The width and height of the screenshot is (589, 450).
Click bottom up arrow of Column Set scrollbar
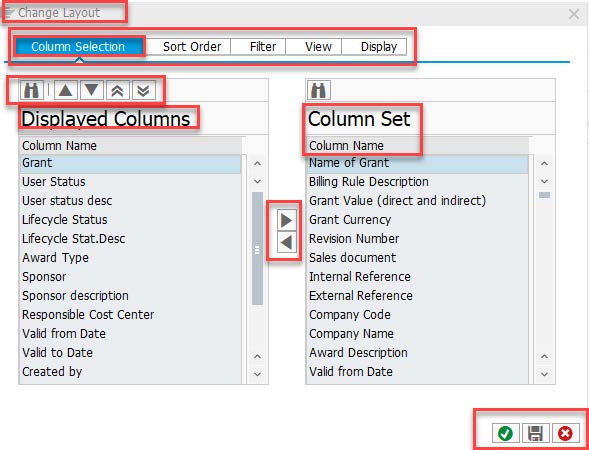click(544, 356)
